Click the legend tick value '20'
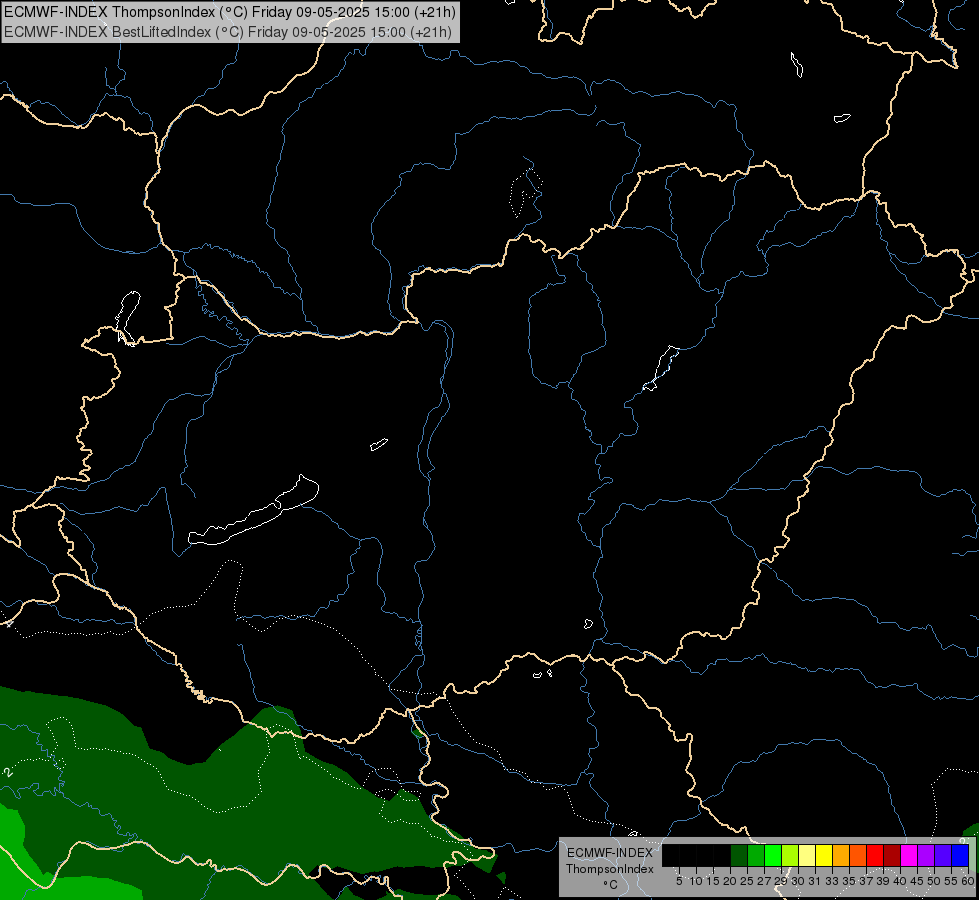 pos(730,881)
